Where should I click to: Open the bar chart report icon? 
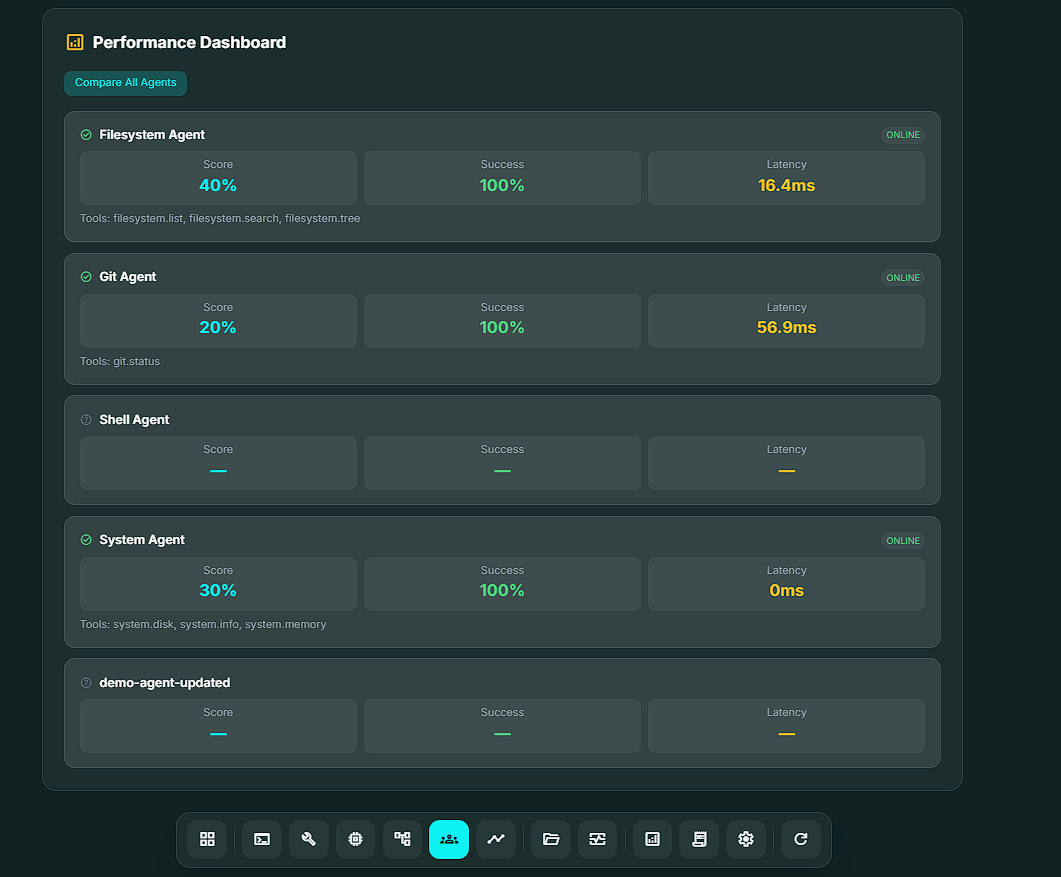[653, 839]
